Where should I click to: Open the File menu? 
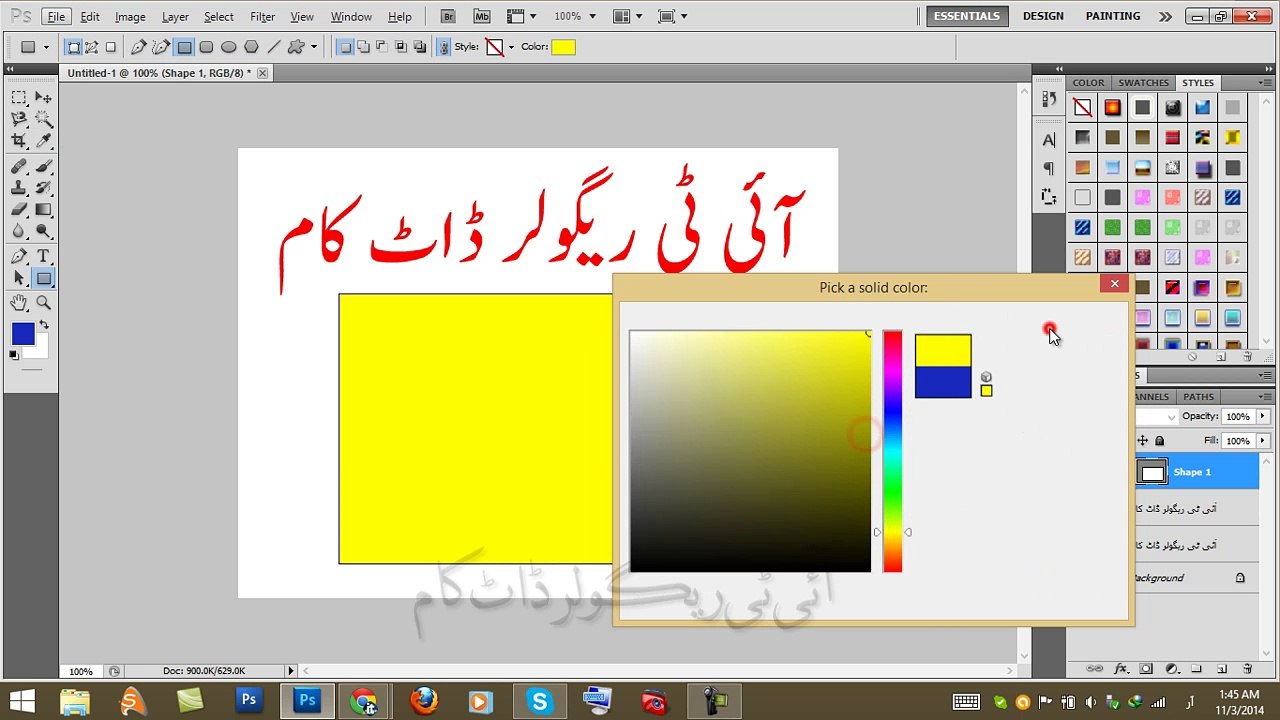pos(56,17)
